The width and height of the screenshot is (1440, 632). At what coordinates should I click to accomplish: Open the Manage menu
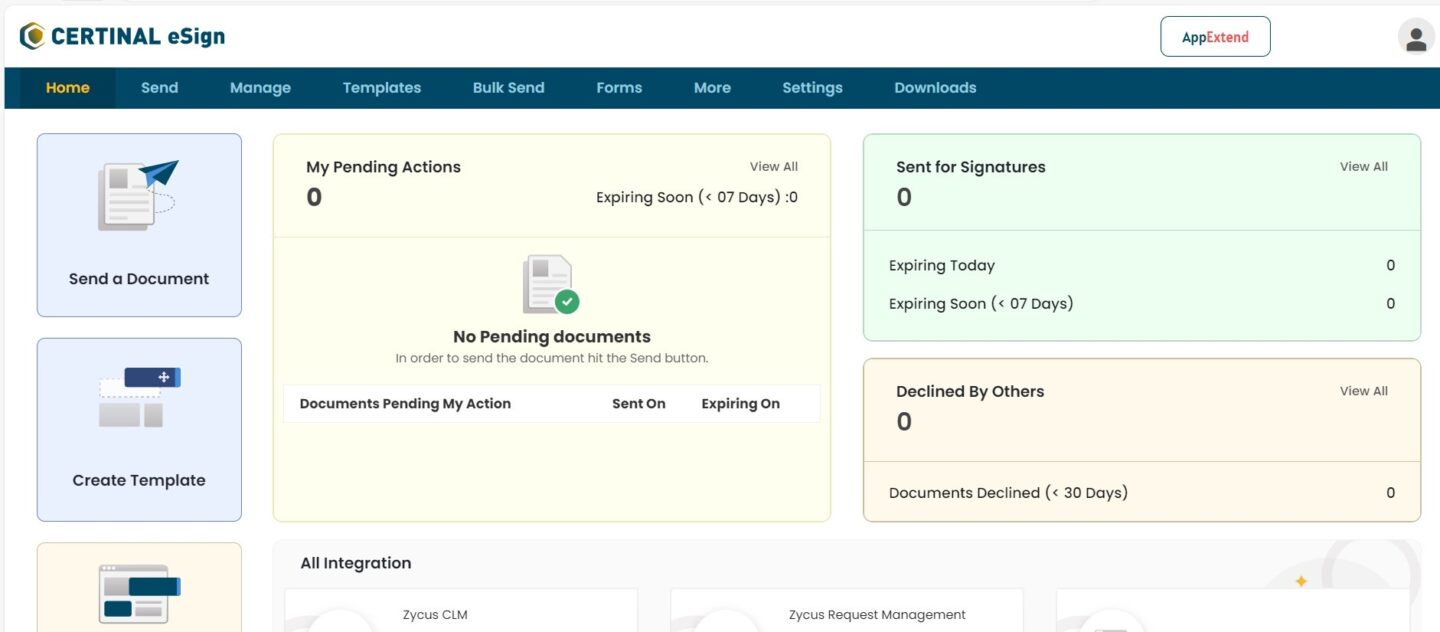pos(260,88)
